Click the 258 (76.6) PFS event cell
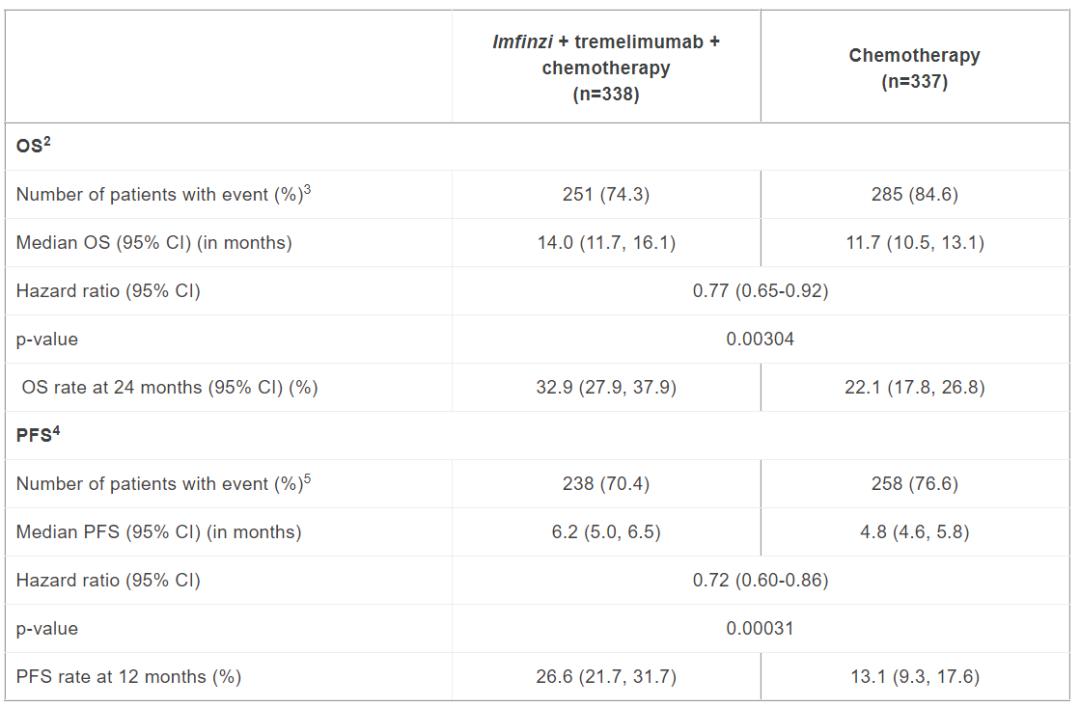The height and width of the screenshot is (707, 1080). click(x=915, y=484)
